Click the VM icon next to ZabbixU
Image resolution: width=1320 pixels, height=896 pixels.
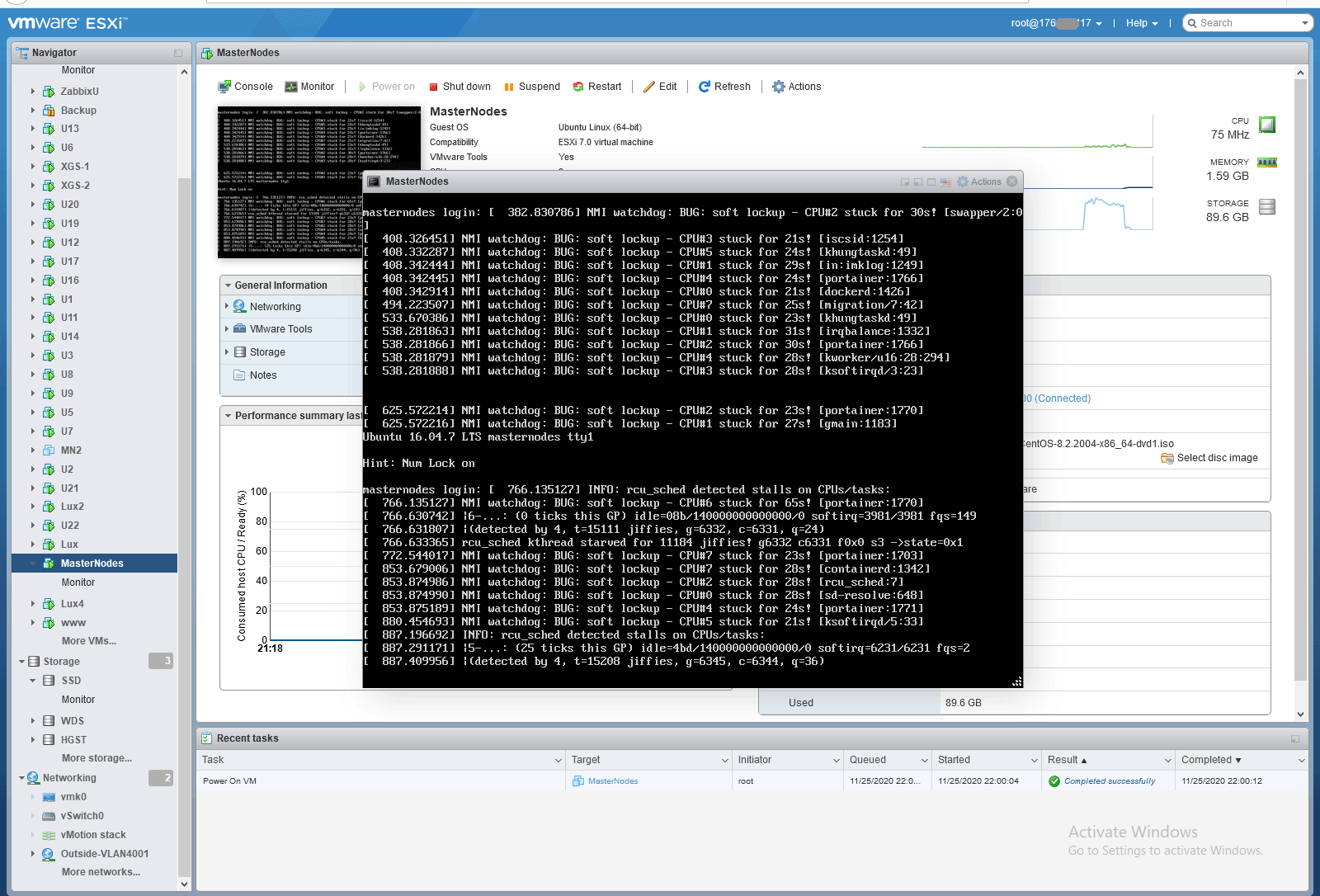click(x=49, y=92)
